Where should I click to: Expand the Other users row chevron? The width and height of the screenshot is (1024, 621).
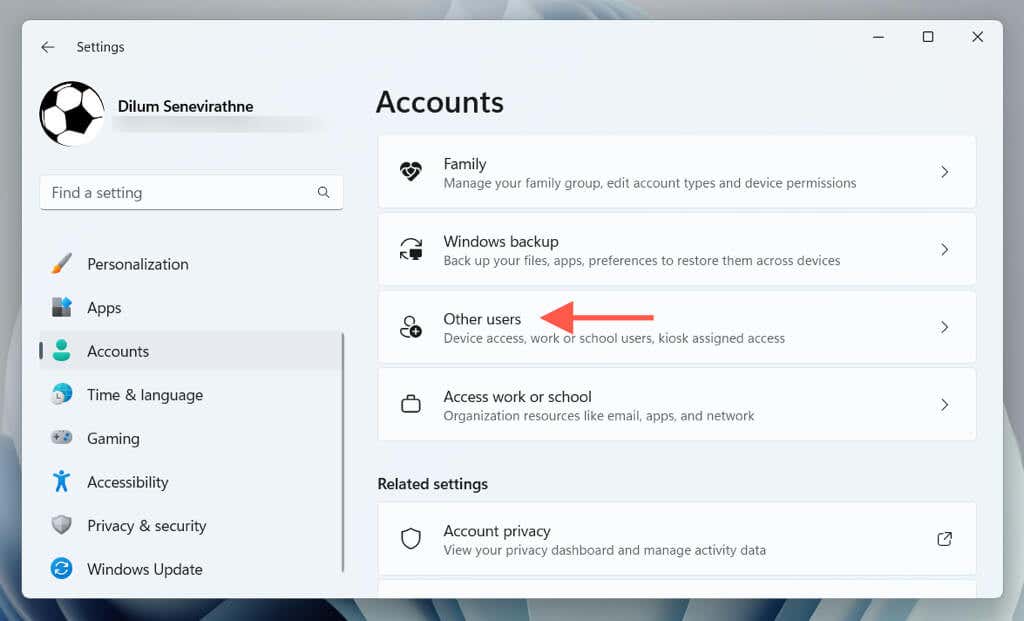944,327
